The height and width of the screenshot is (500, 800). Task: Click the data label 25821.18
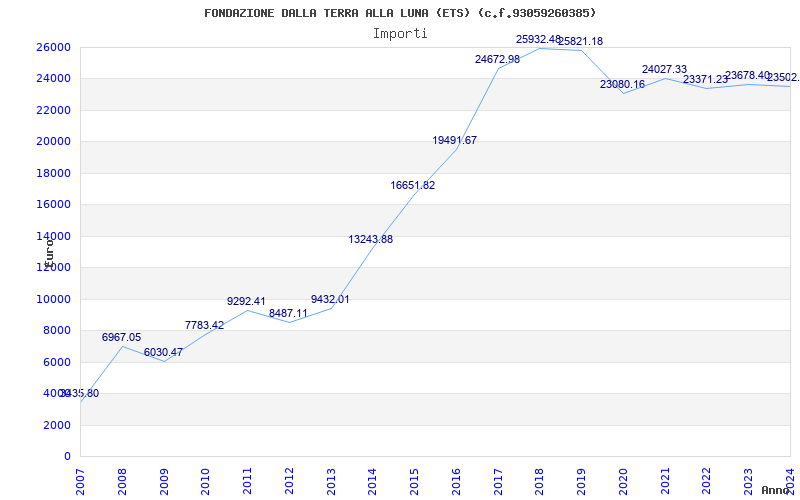tap(581, 41)
